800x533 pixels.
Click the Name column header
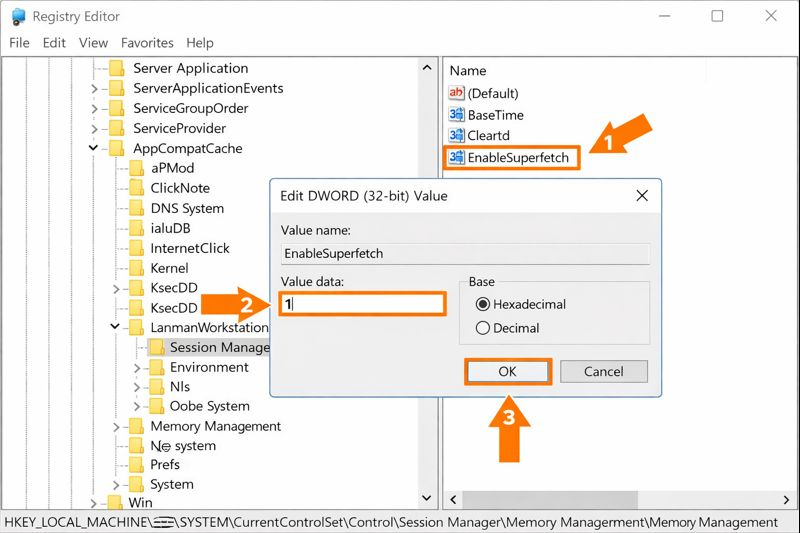point(468,70)
